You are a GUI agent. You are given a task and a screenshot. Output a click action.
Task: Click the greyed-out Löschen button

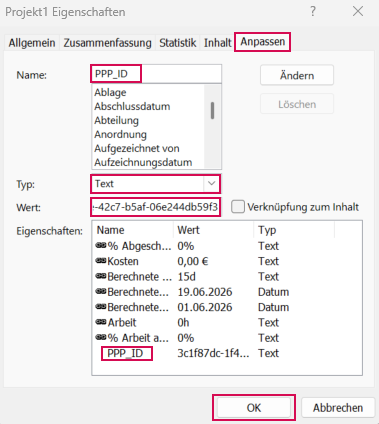297,104
